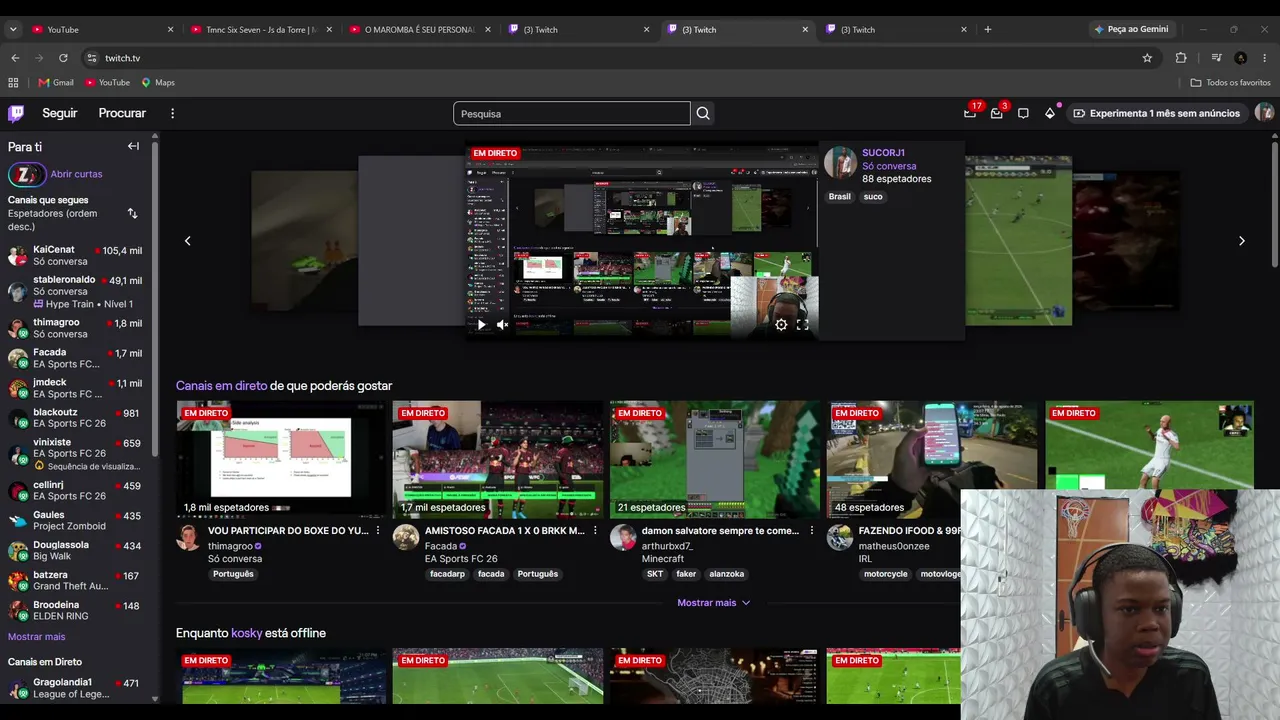Open the whispers chat bubble icon
The height and width of the screenshot is (720, 1280).
coord(1023,113)
